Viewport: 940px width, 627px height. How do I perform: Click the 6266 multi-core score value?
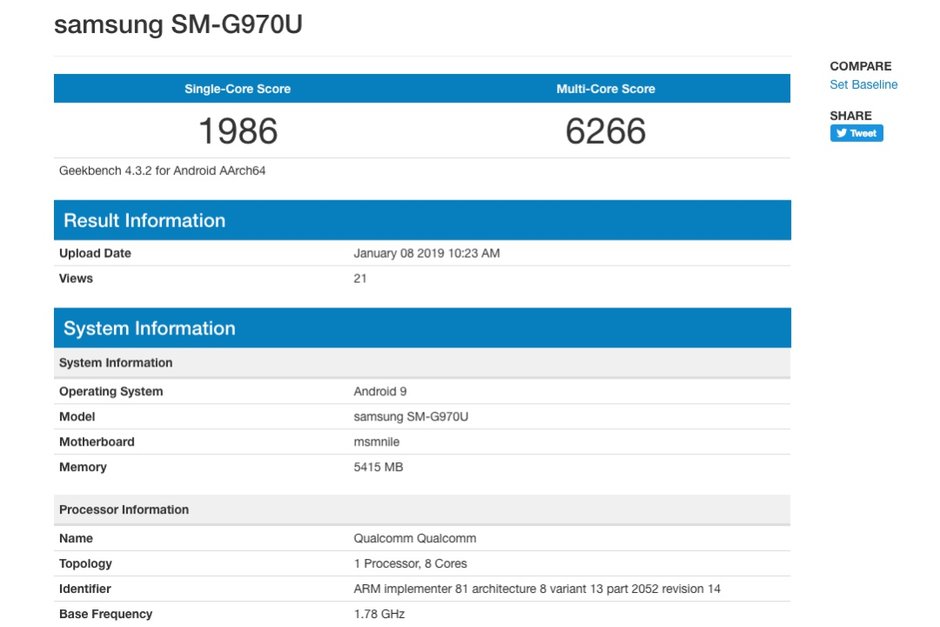pos(605,131)
